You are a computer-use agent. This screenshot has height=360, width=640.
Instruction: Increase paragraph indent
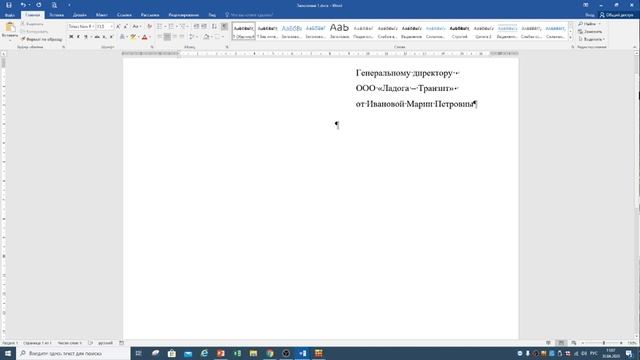pyautogui.click(x=204, y=27)
